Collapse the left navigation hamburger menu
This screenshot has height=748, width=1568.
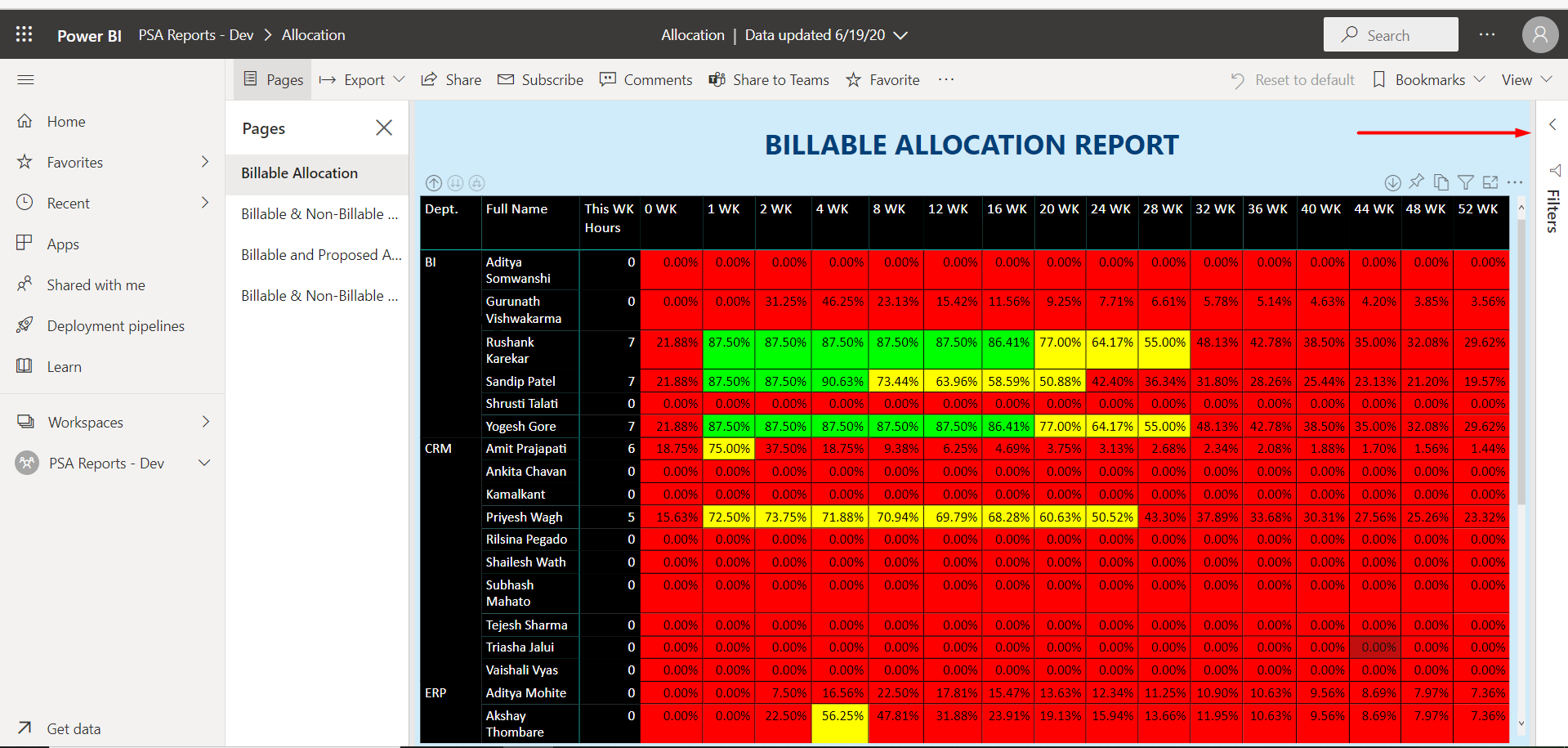tap(25, 80)
